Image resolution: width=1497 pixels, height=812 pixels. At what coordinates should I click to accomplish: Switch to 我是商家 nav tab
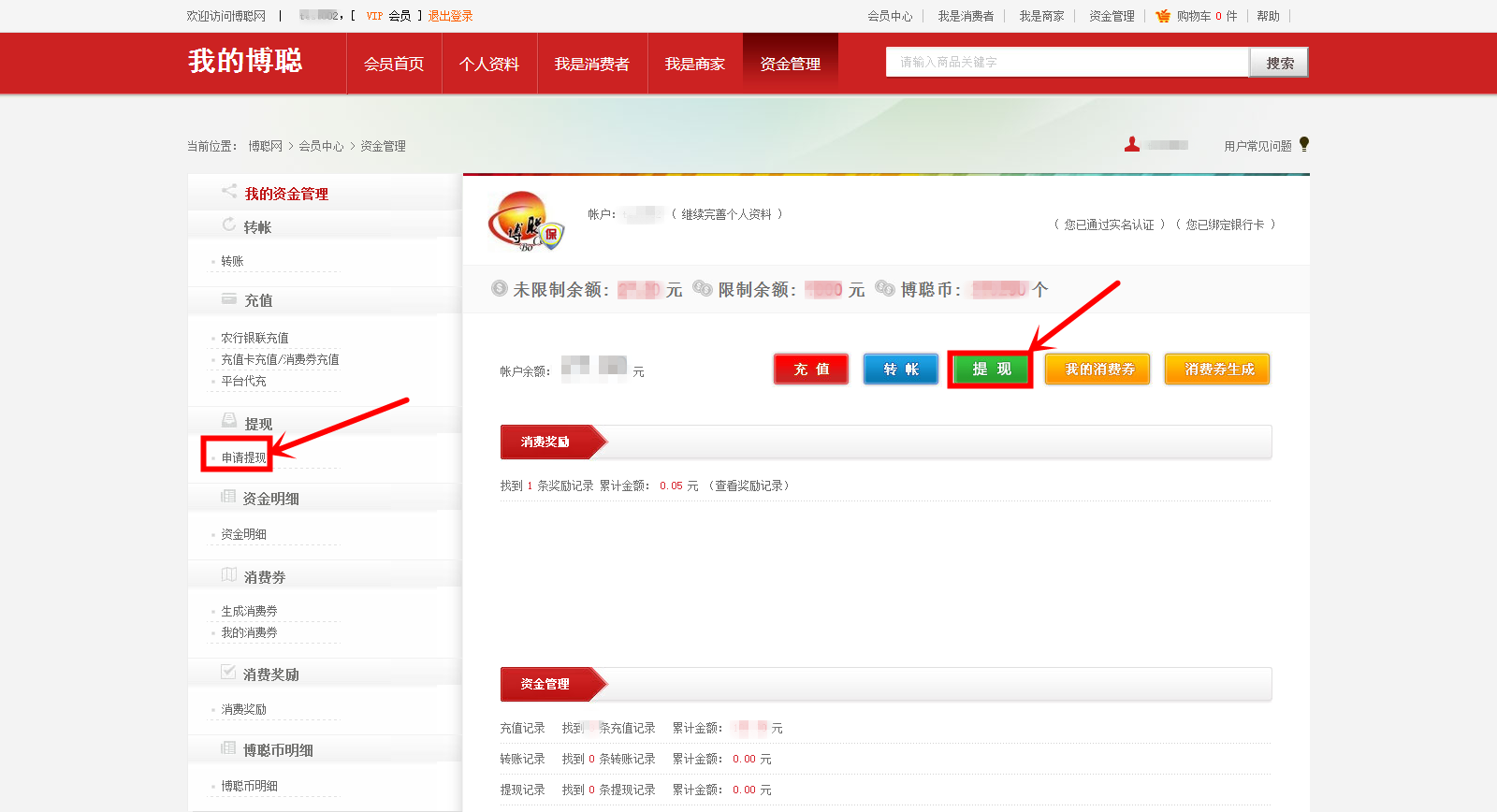coord(695,64)
